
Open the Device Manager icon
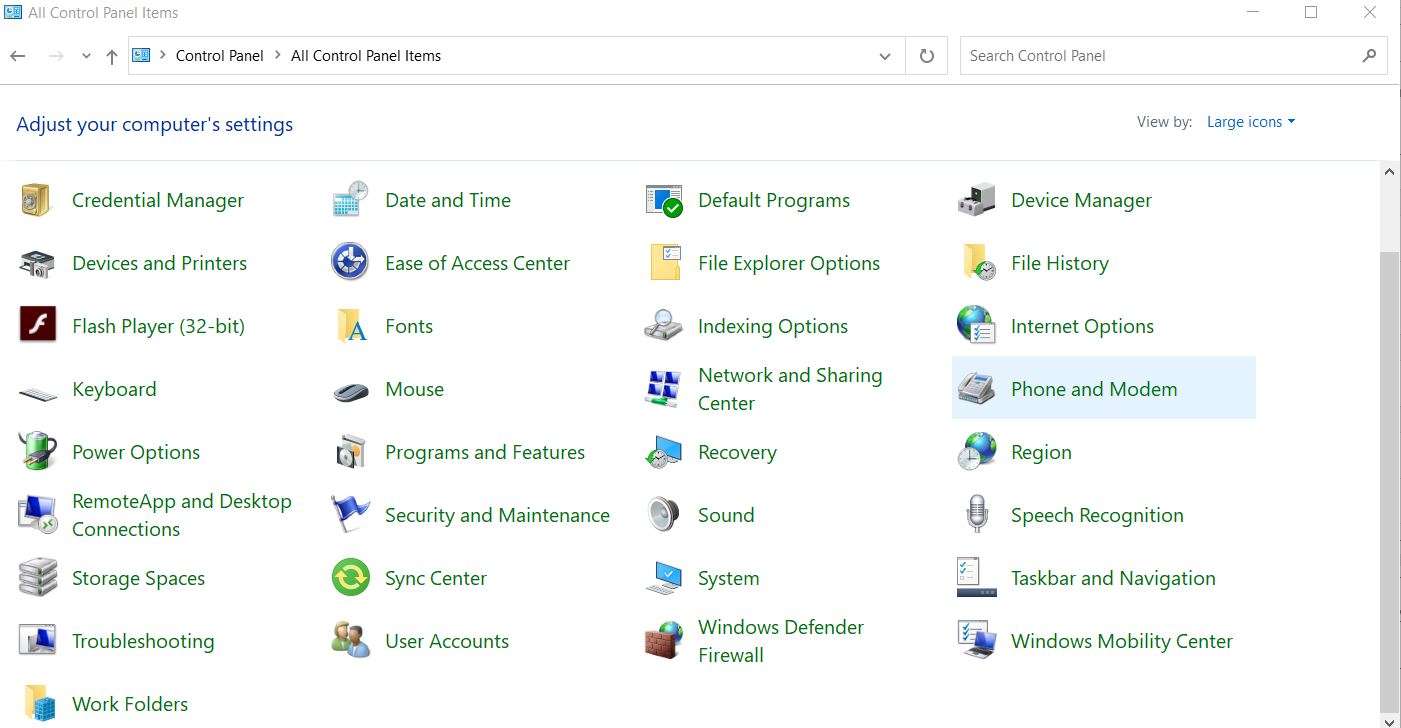click(x=976, y=200)
